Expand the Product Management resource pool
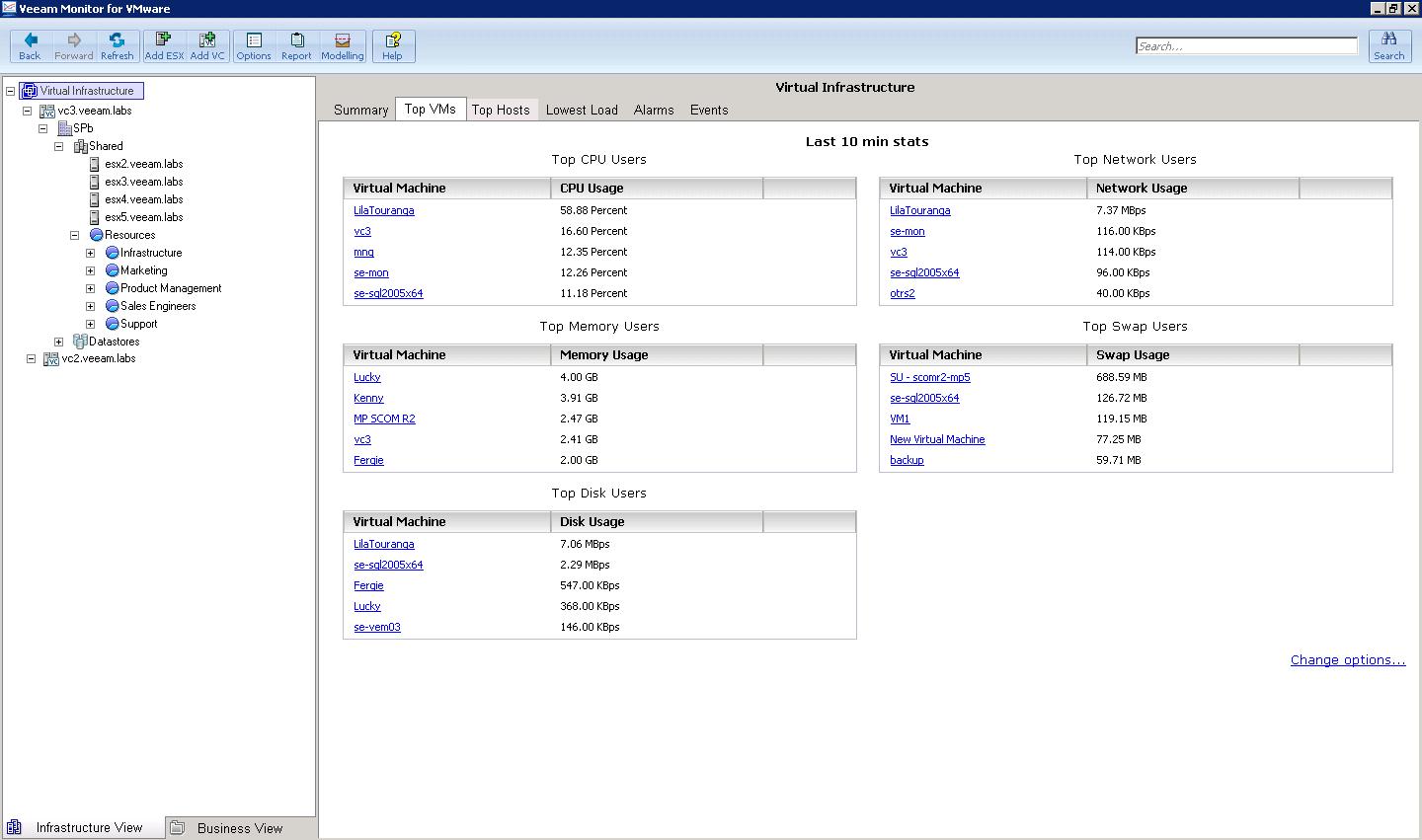Viewport: 1422px width, 840px height. [x=91, y=288]
